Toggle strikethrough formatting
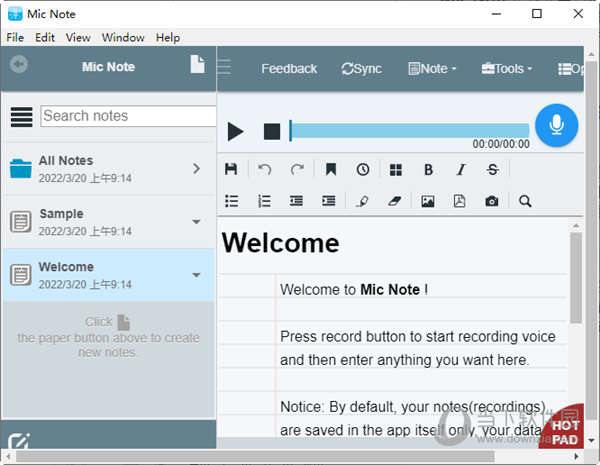Viewport: 600px width, 465px height. (x=493, y=170)
